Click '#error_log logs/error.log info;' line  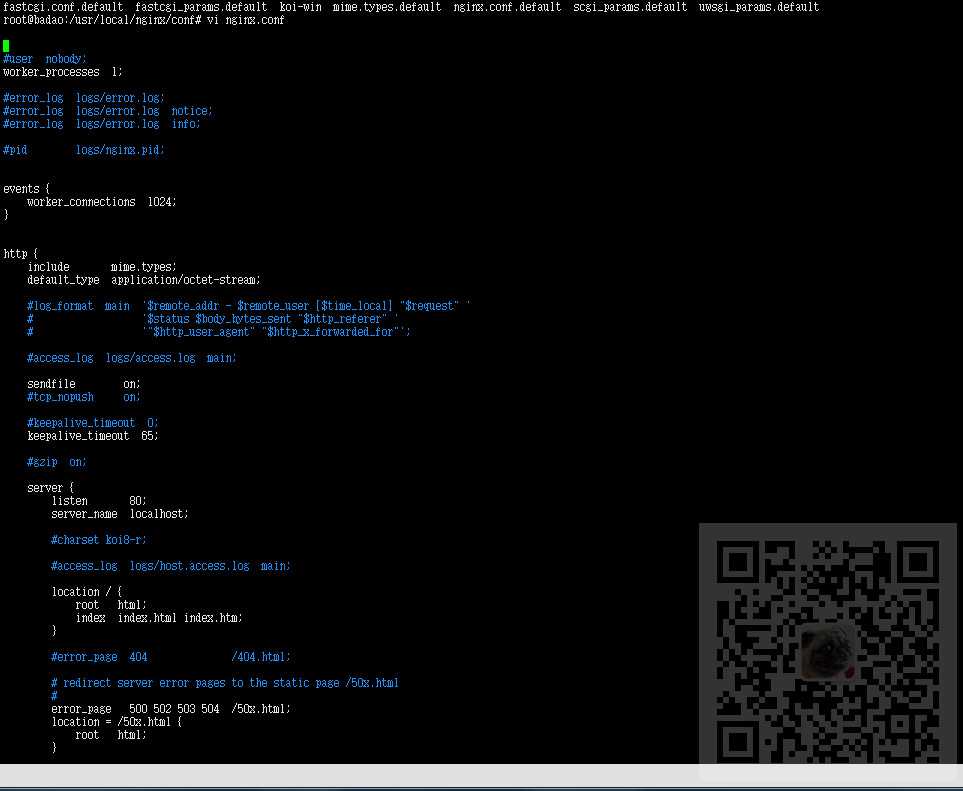(x=102, y=124)
